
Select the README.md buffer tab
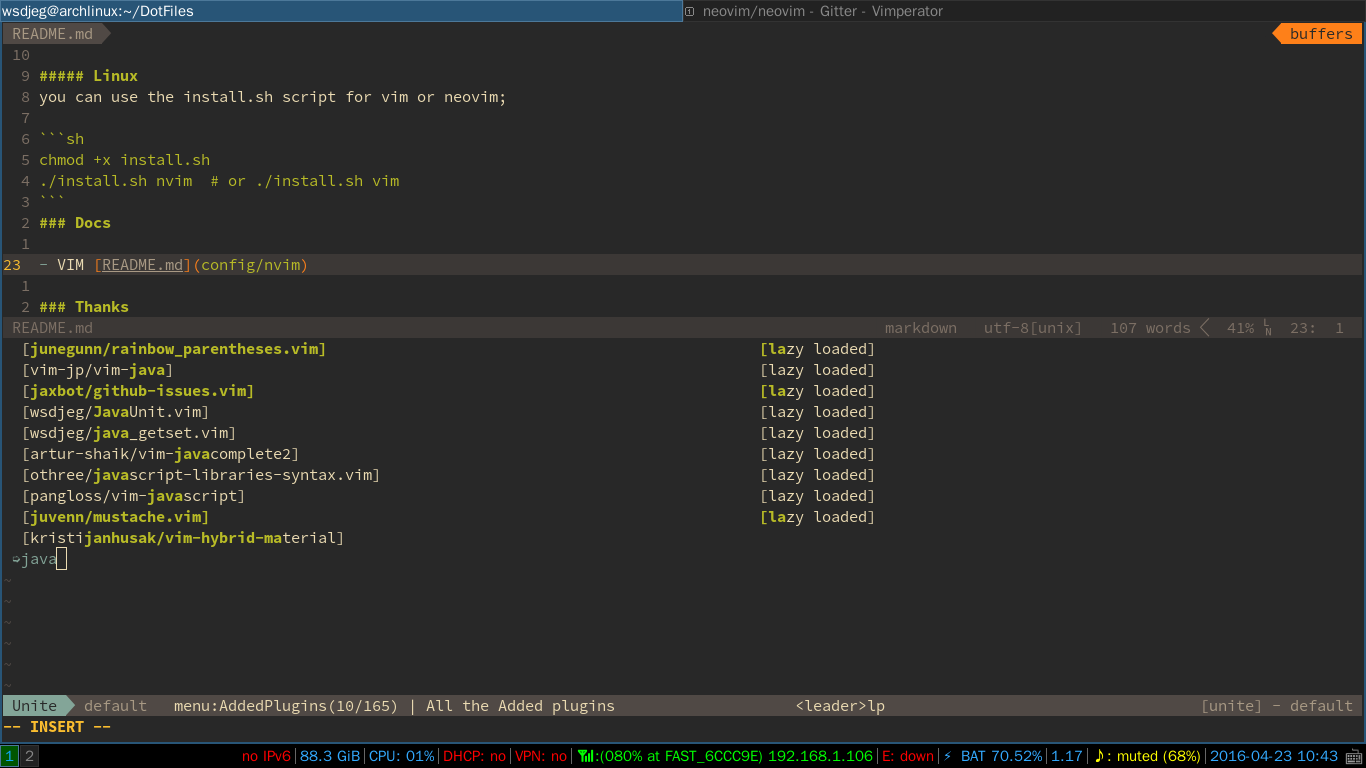pyautogui.click(x=57, y=33)
